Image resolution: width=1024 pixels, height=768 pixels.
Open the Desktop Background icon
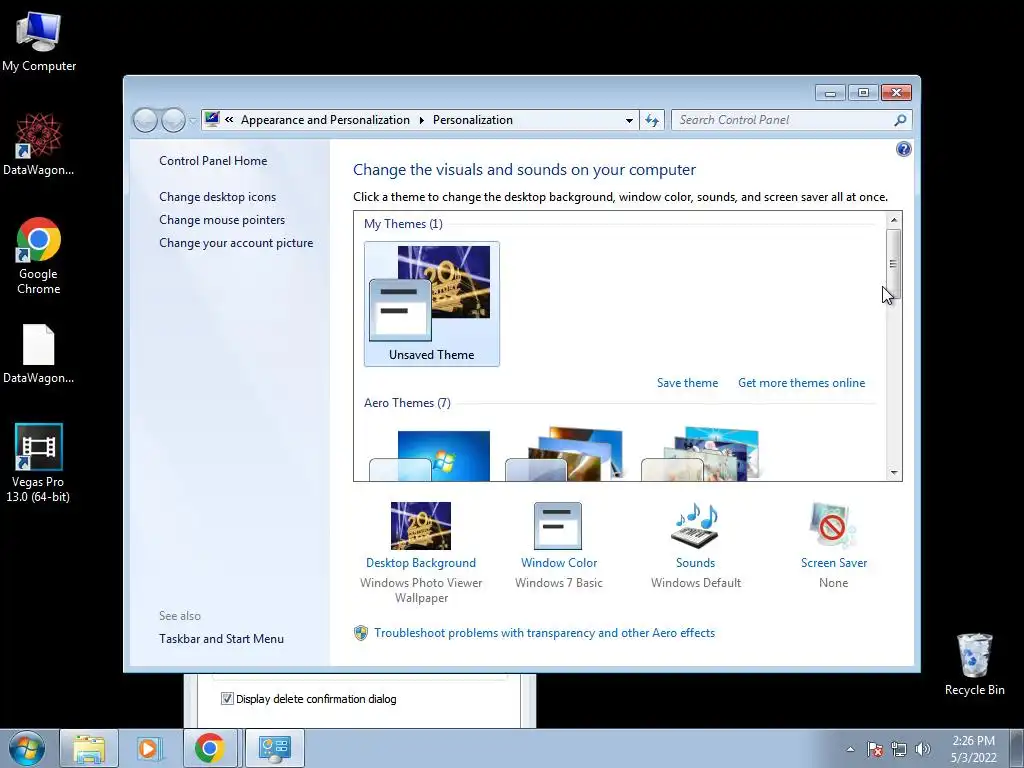point(421,526)
